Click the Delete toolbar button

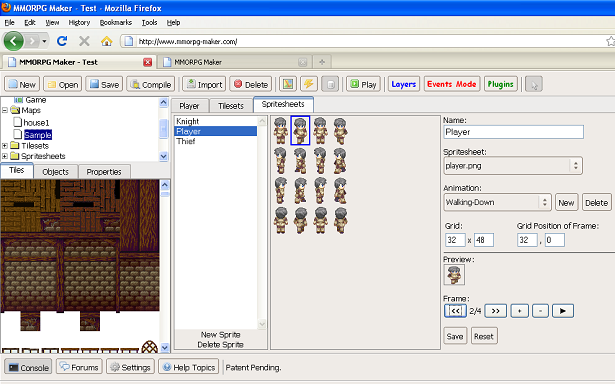[x=251, y=84]
